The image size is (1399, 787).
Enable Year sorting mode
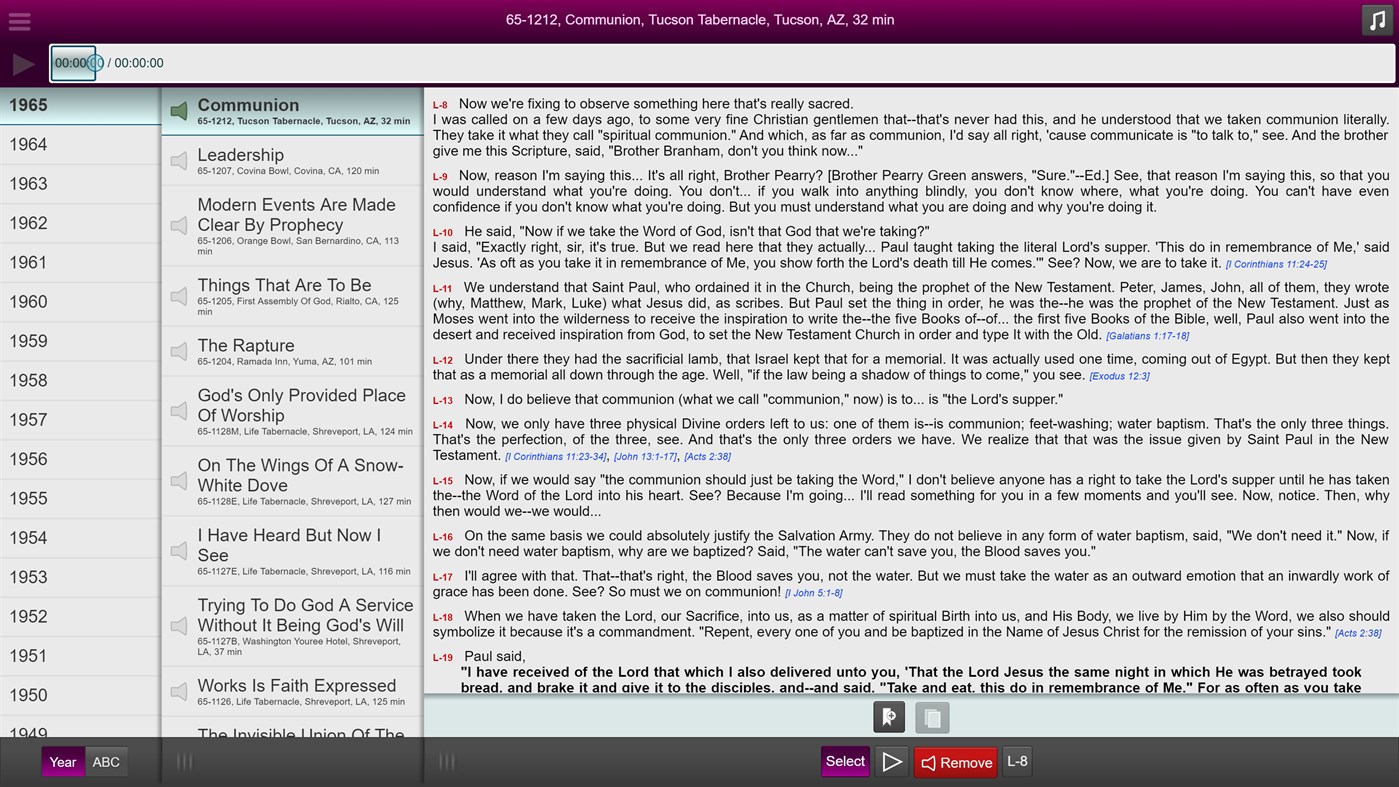(x=62, y=761)
